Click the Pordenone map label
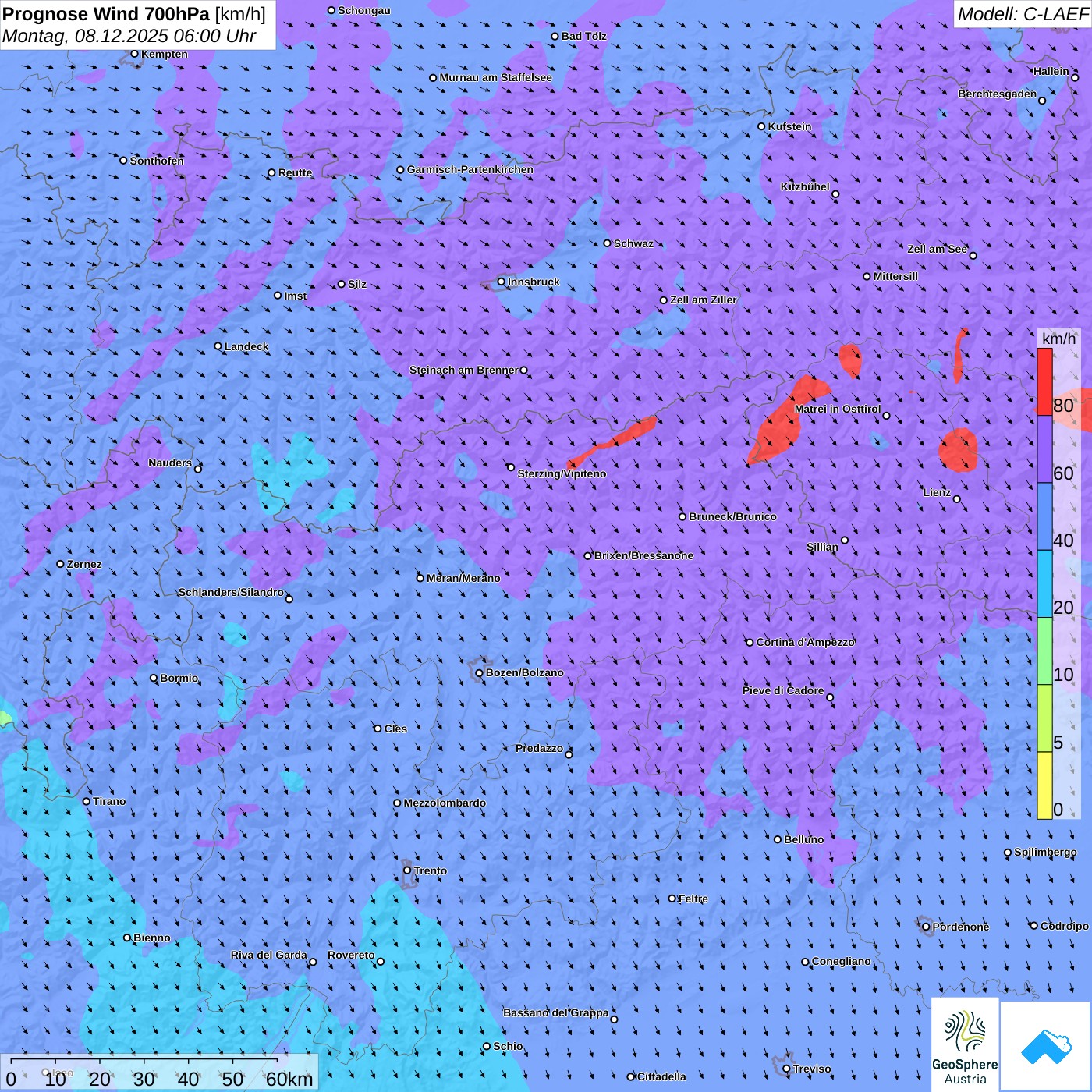 tap(961, 927)
